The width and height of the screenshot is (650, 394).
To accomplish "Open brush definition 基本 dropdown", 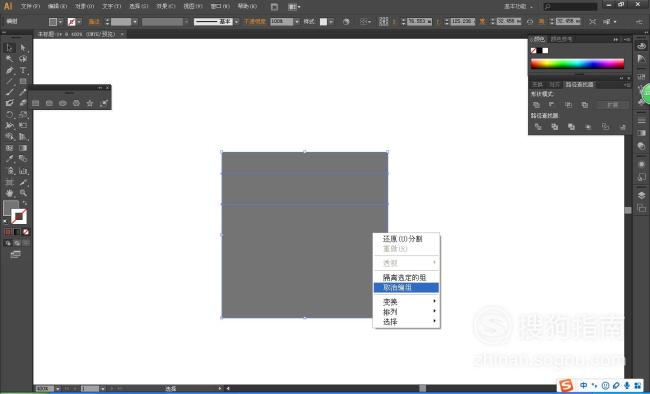I will 236,22.
